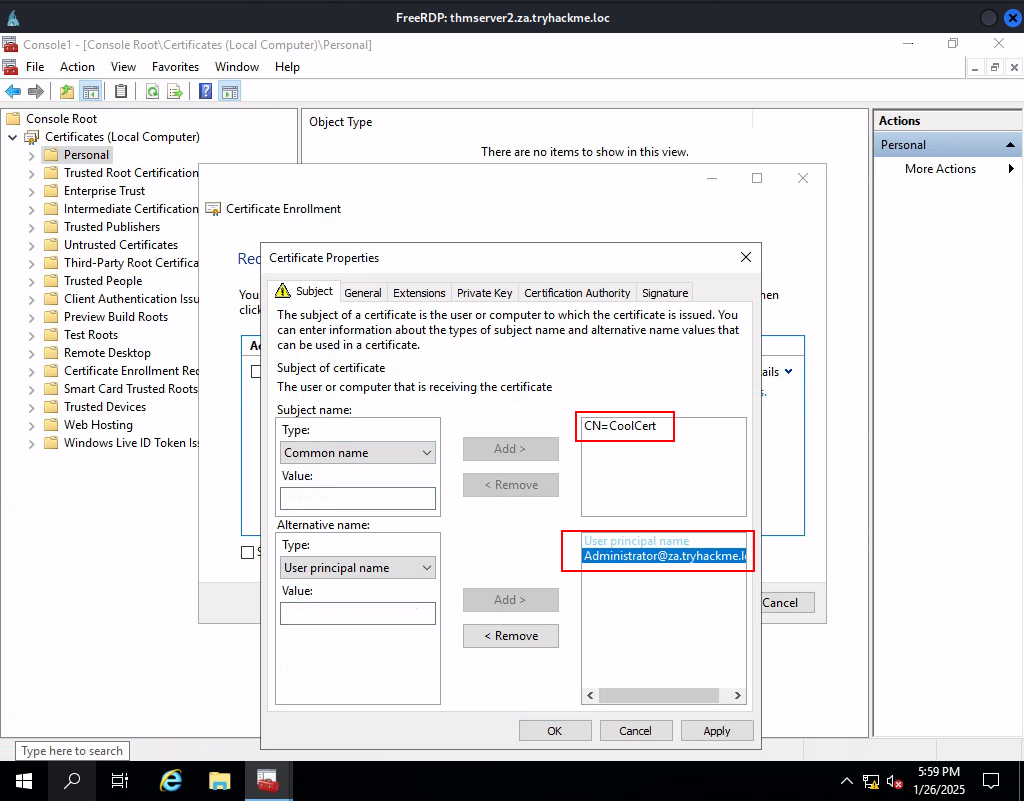Click the Subject name Value input field
Image resolution: width=1024 pixels, height=801 pixels.
click(358, 498)
